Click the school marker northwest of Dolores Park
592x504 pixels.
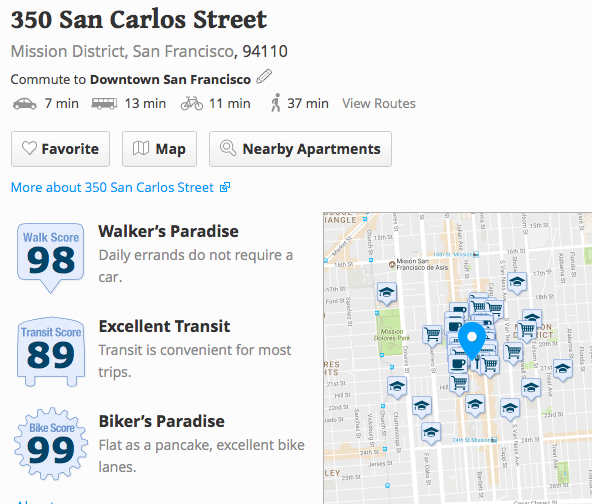click(x=387, y=293)
